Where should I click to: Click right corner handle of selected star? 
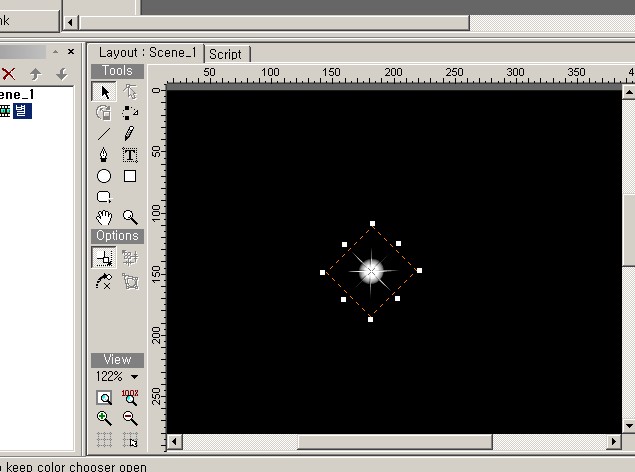(x=419, y=270)
